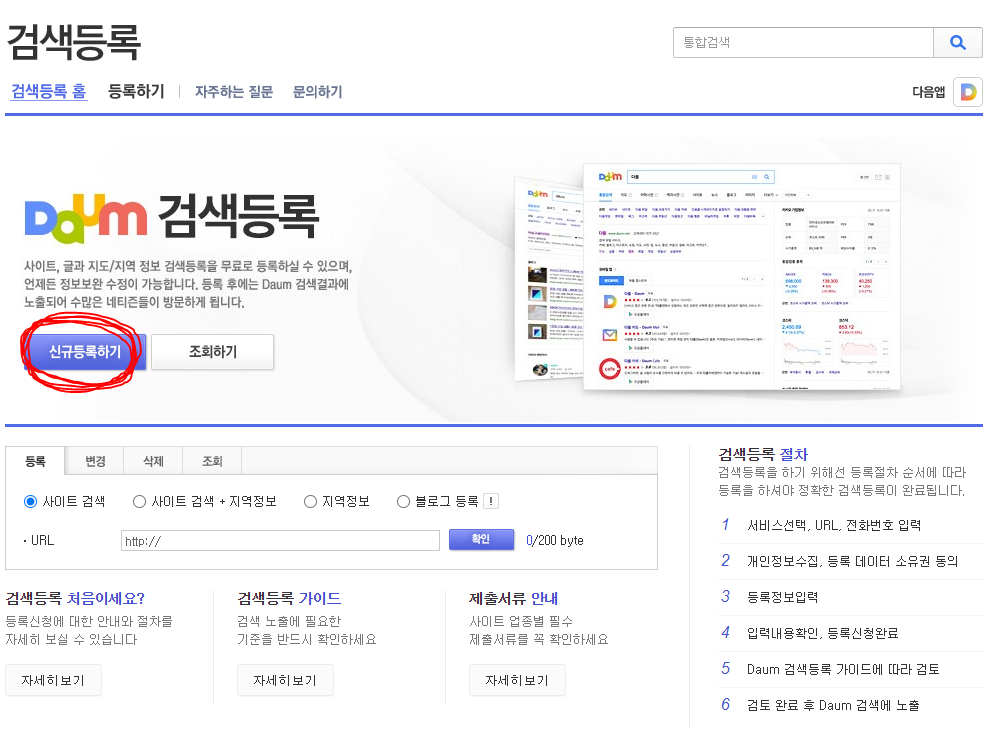This screenshot has width=990, height=730.
Task: Click into the URL http:// input field
Action: point(280,541)
